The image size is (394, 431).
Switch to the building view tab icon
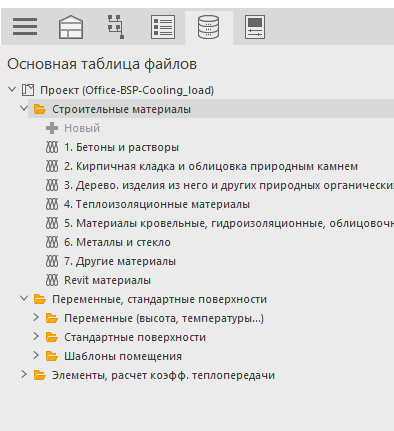click(71, 27)
